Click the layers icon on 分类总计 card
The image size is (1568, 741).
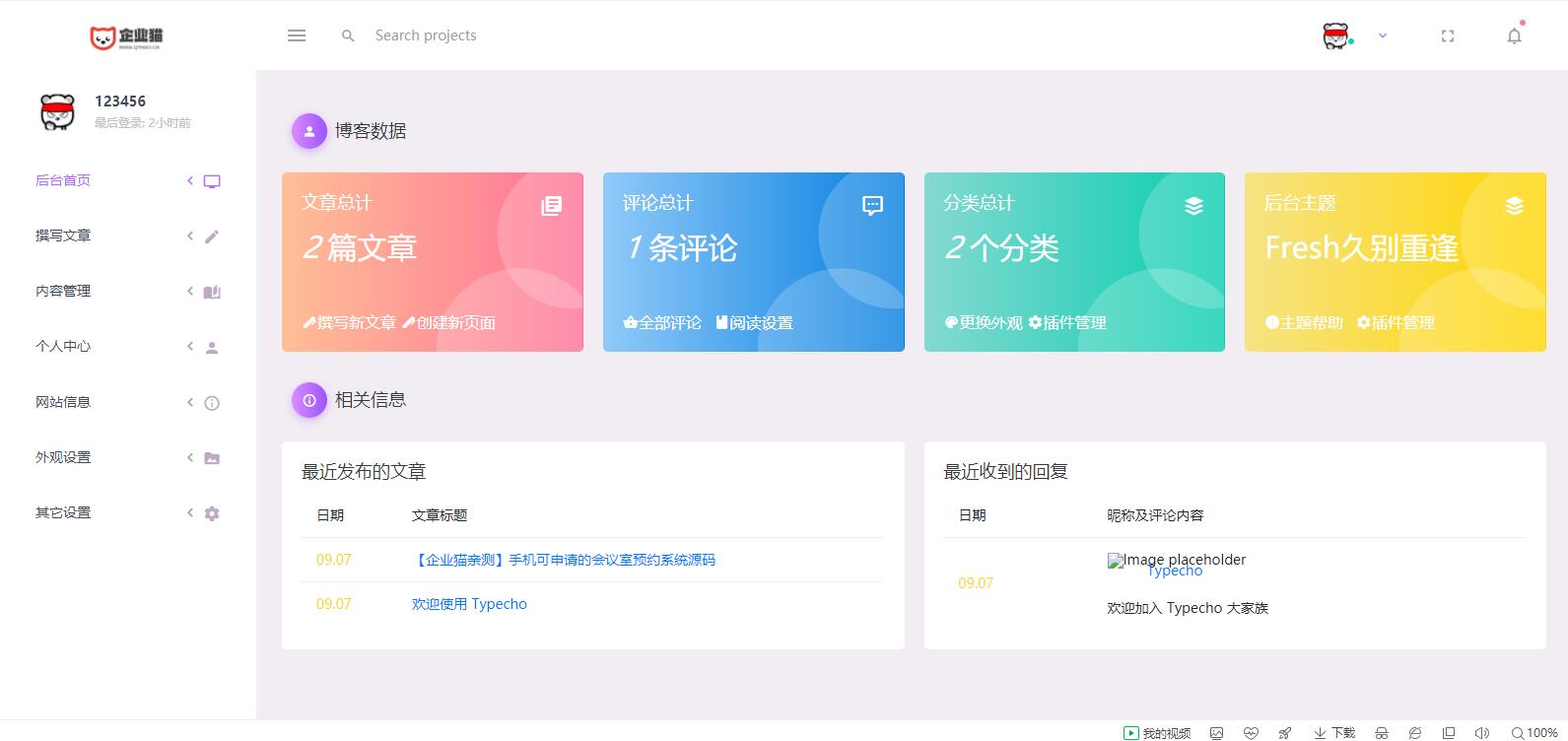tap(1193, 205)
